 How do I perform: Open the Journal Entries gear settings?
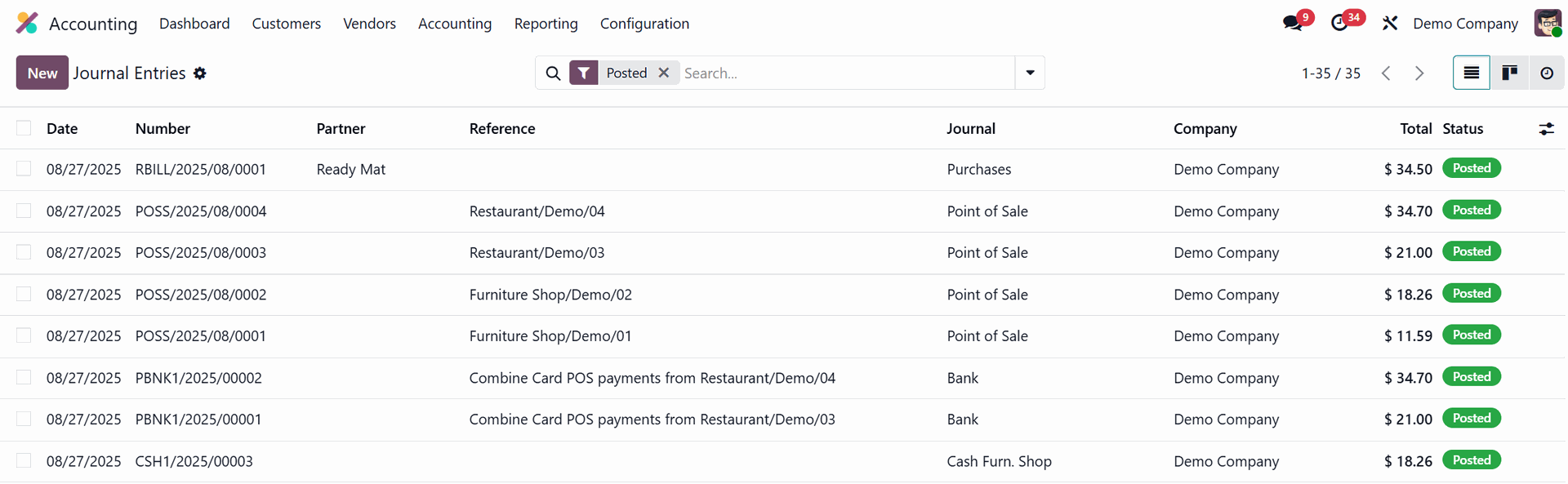tap(200, 73)
